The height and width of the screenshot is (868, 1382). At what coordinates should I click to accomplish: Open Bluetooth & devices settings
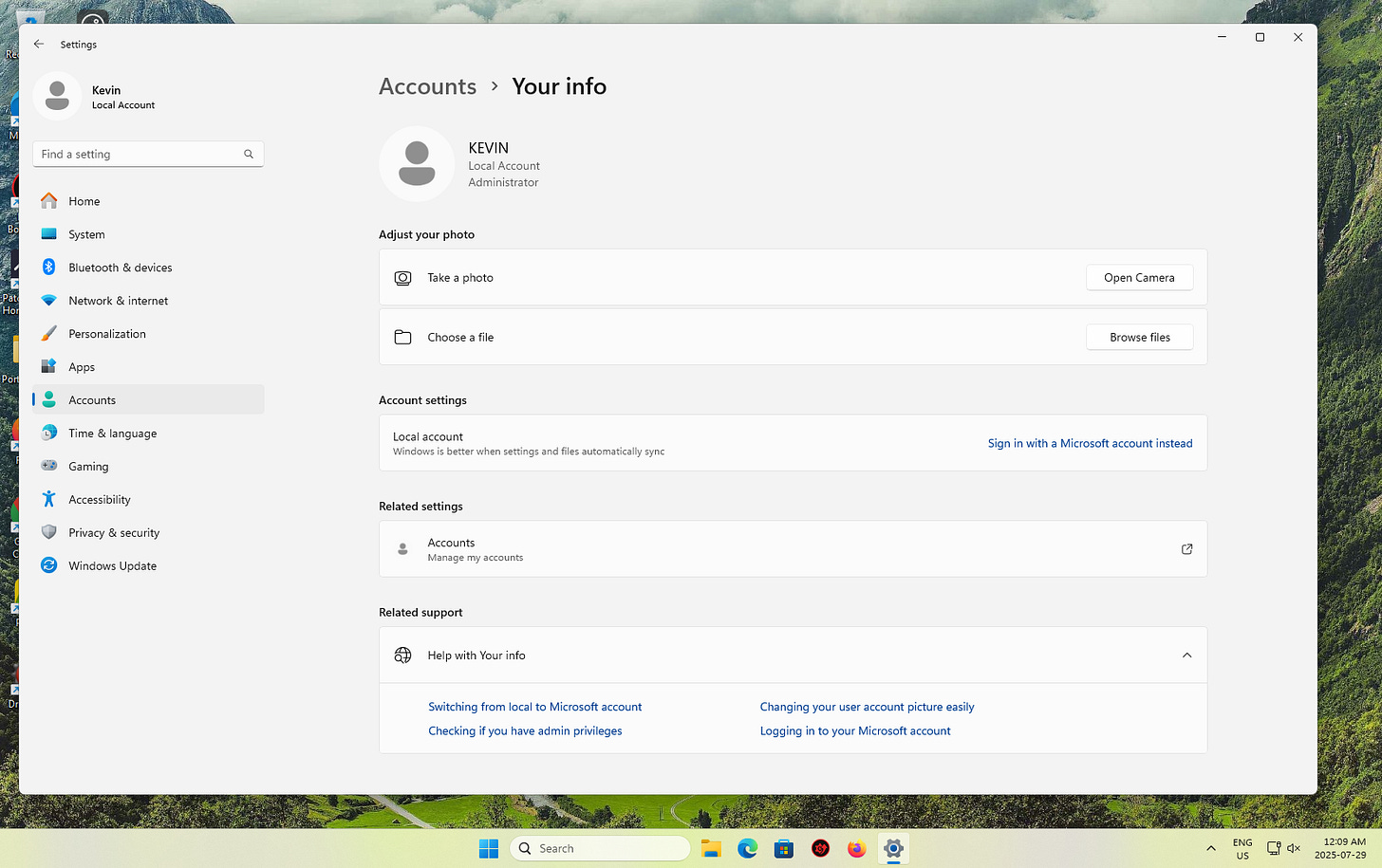tap(148, 268)
